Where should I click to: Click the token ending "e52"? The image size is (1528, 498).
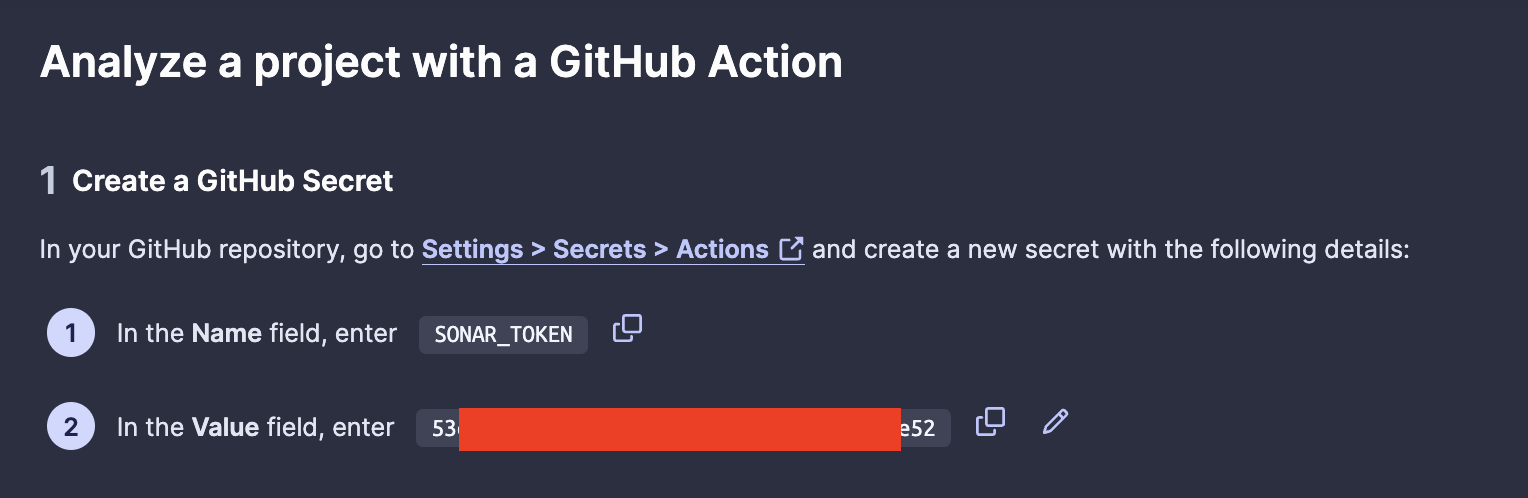coord(920,429)
